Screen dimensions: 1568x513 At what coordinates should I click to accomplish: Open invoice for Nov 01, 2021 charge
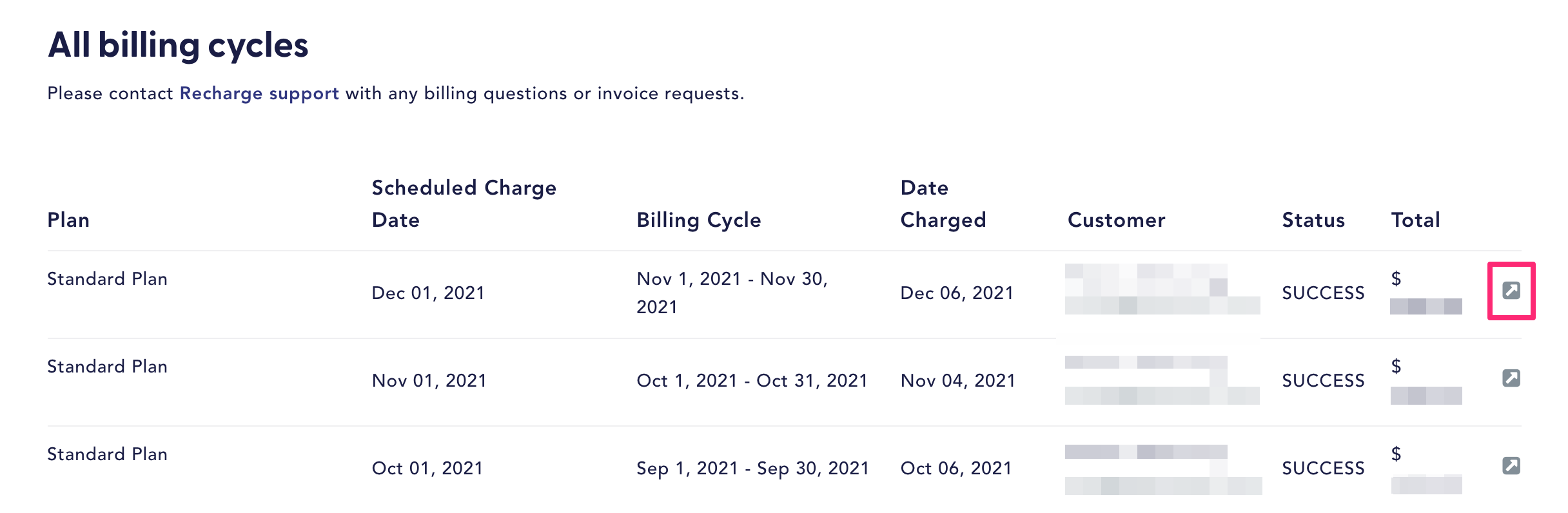pyautogui.click(x=1511, y=378)
